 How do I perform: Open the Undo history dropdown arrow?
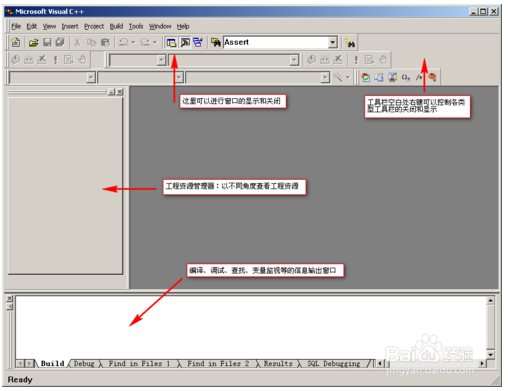coord(133,42)
